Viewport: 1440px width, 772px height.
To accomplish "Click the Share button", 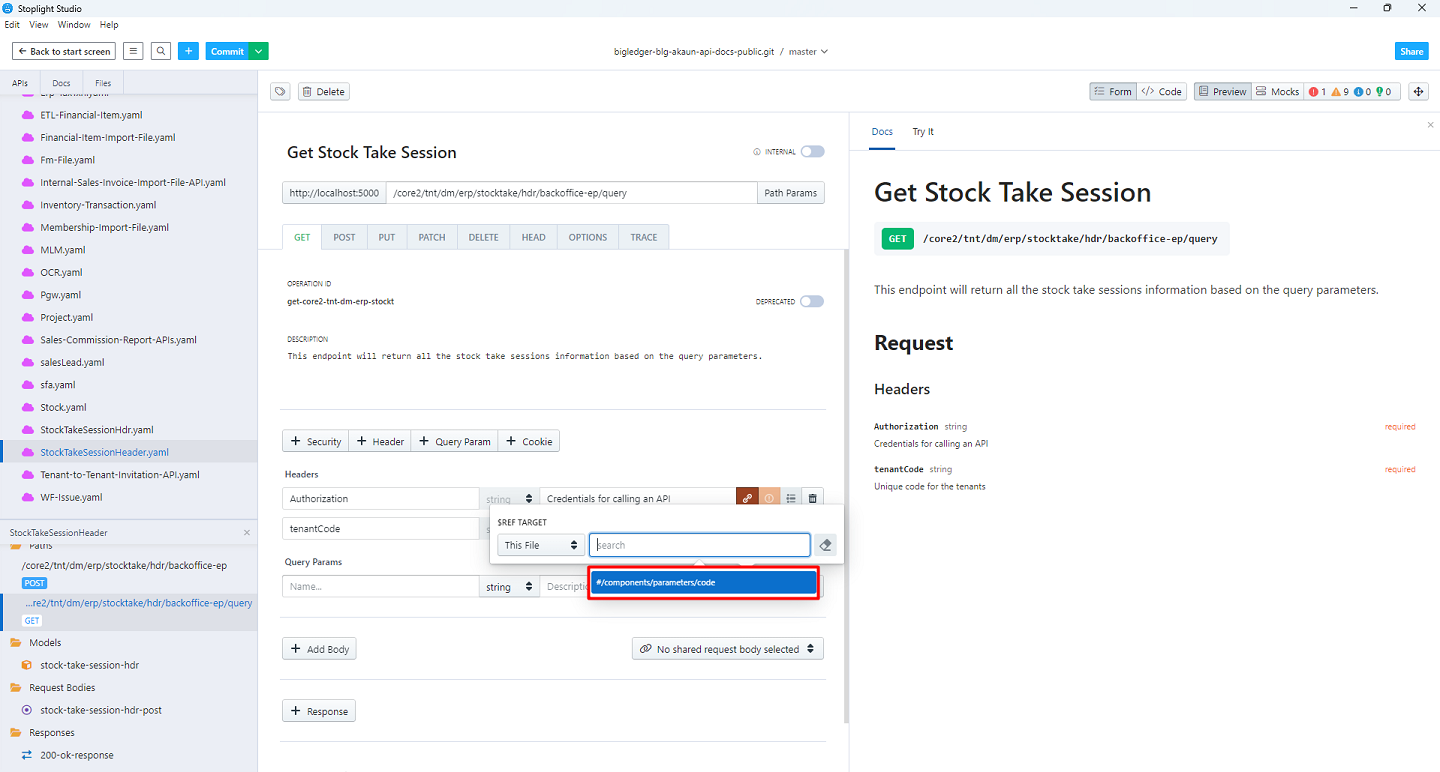I will point(1411,51).
